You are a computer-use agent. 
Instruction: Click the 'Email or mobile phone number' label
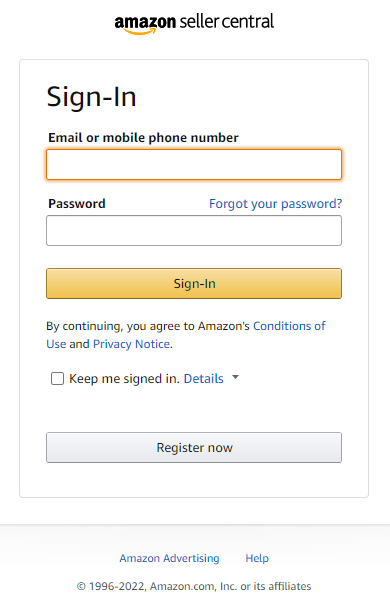pos(143,137)
